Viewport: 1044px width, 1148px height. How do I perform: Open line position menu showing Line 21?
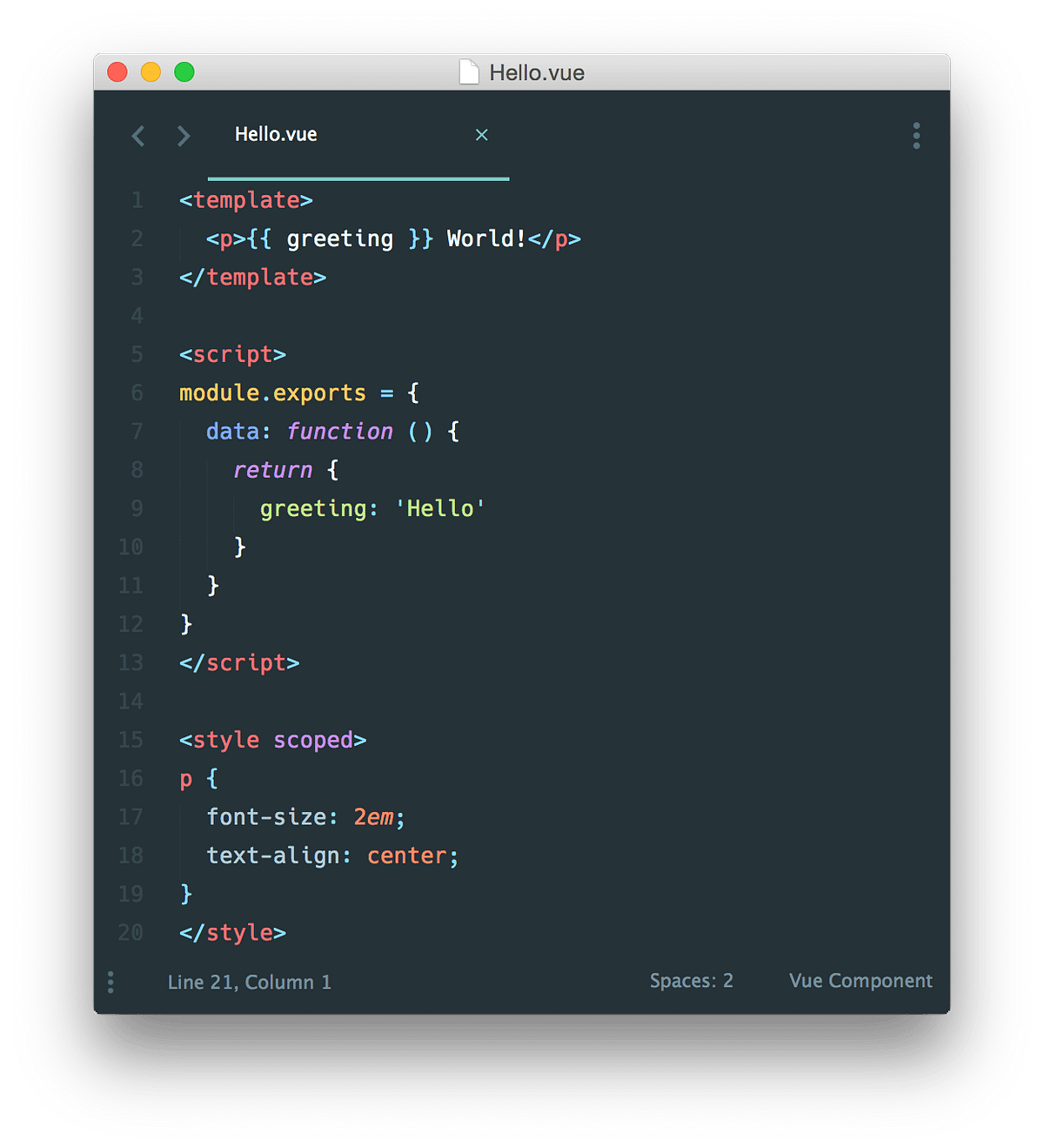[x=249, y=982]
